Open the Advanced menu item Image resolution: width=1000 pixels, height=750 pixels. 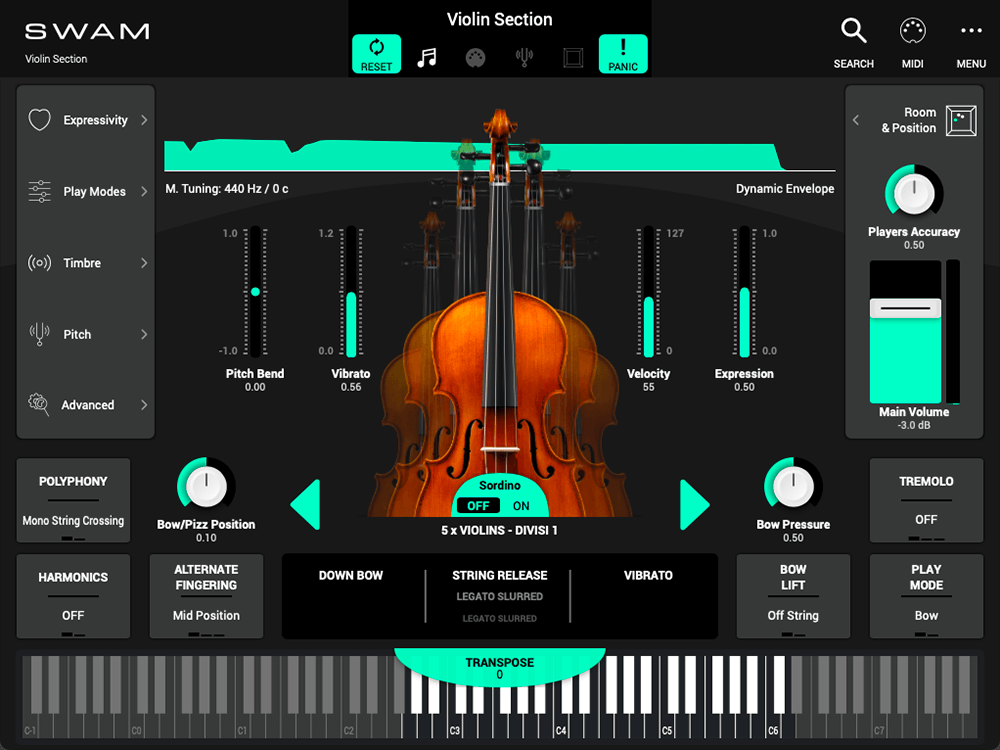87,405
